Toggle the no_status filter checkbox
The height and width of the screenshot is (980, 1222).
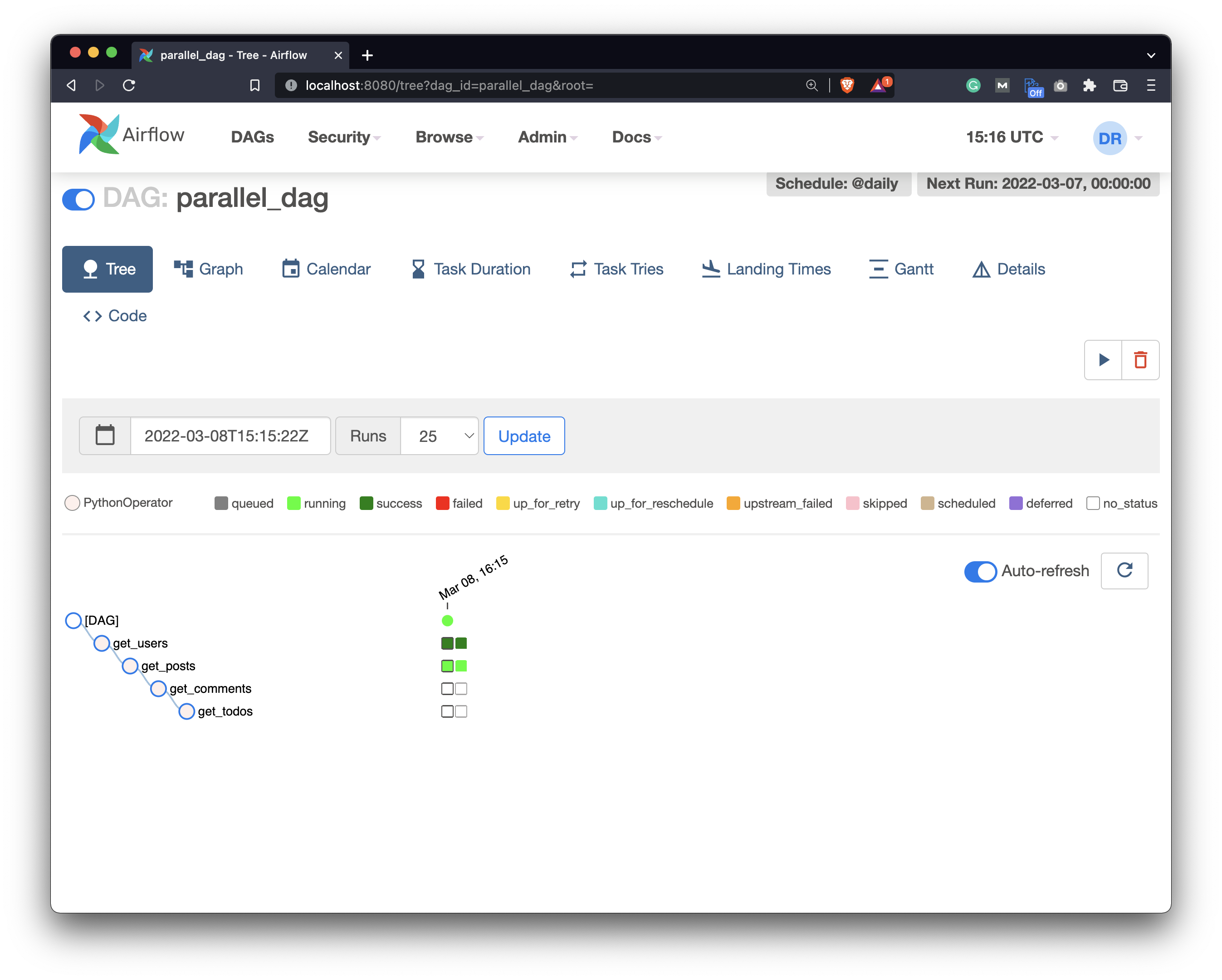click(x=1093, y=503)
